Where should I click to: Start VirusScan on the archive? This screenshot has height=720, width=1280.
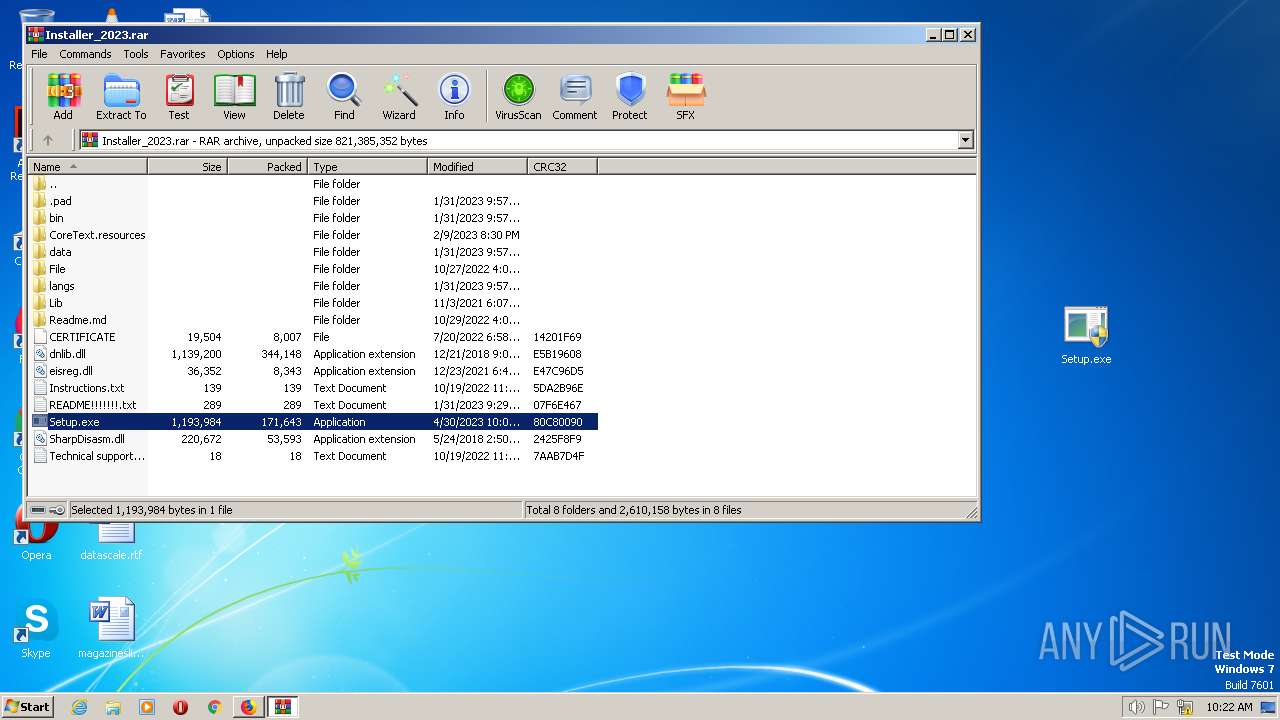(x=518, y=97)
